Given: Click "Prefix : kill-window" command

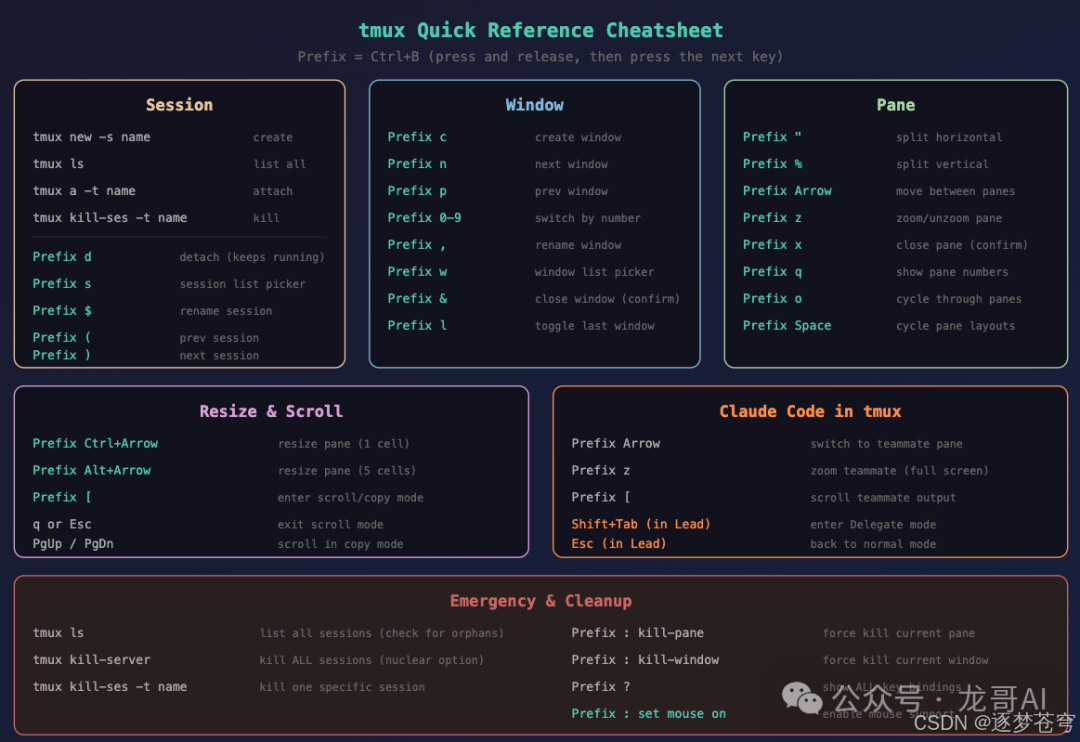Looking at the screenshot, I should [645, 659].
